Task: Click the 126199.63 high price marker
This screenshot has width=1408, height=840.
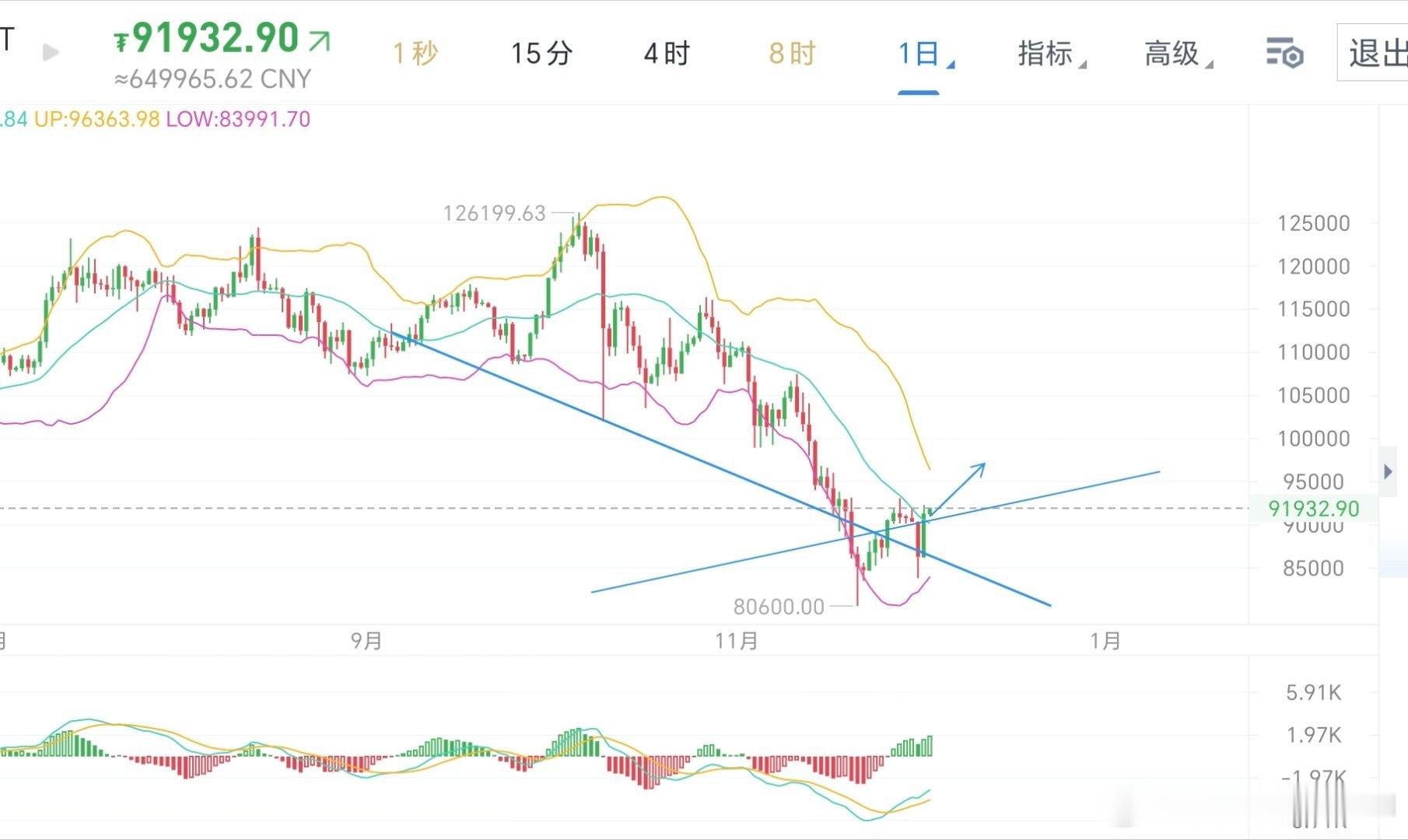Action: tap(493, 214)
